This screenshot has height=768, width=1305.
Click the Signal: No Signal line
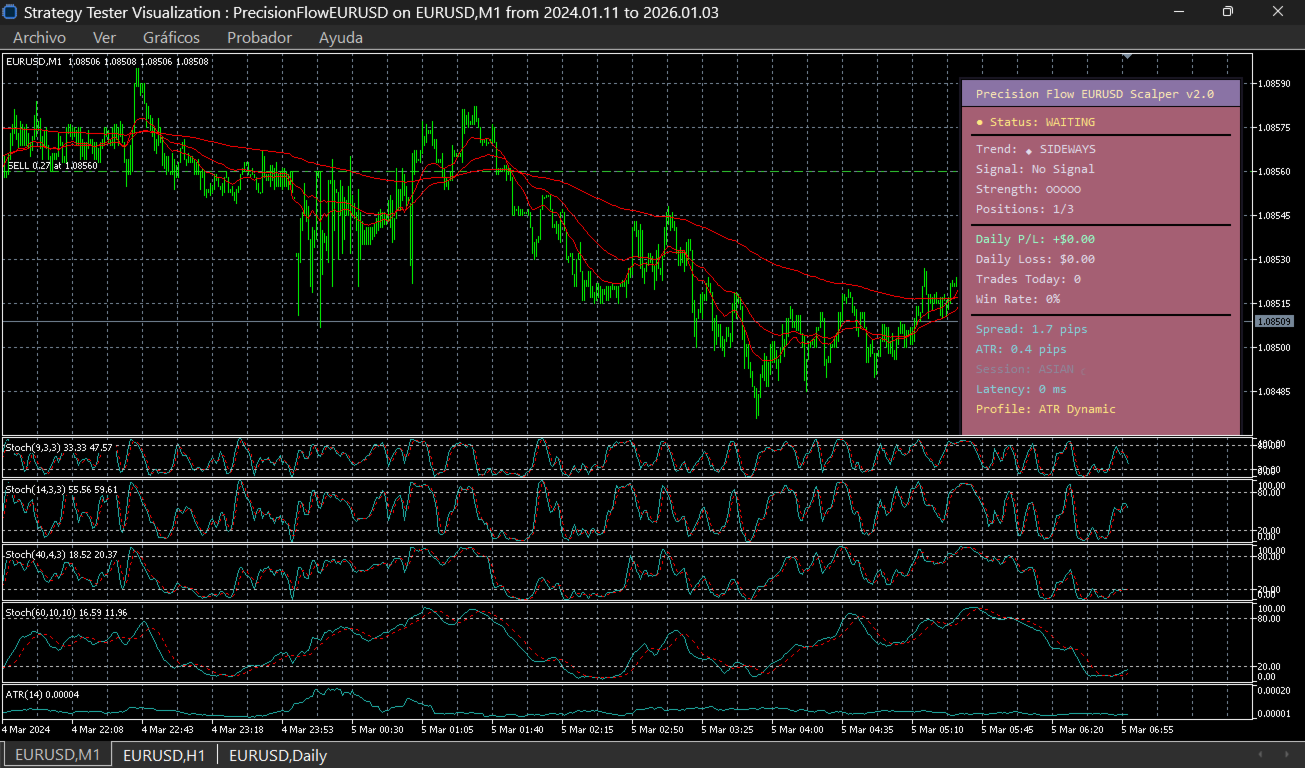(1035, 169)
